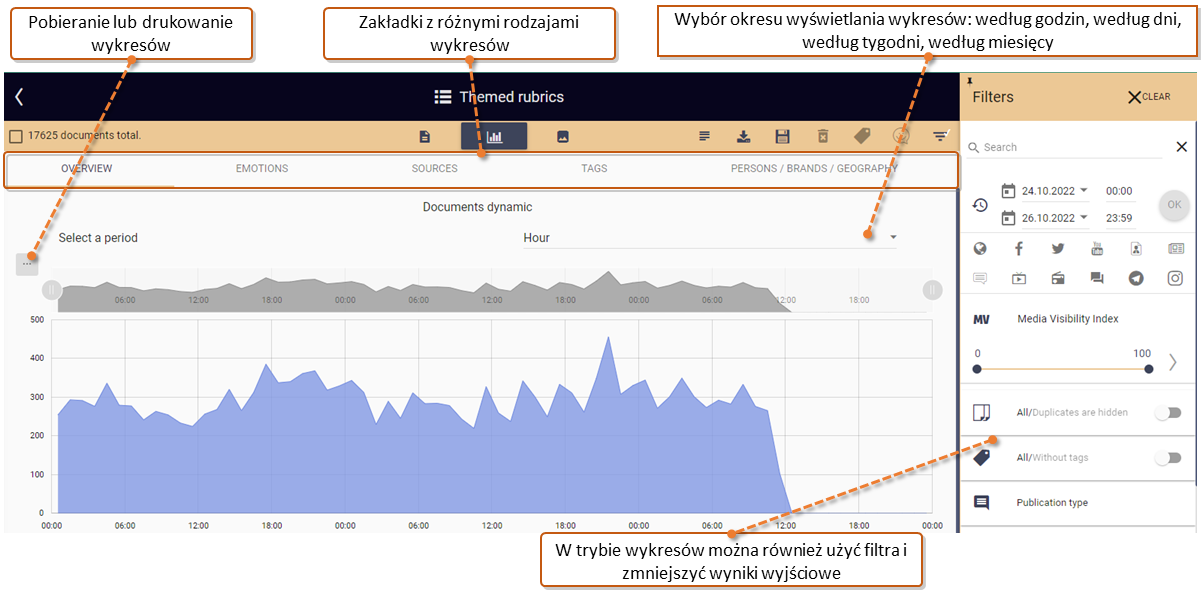Edit the end time 23:59 field
Screen dimensions: 1202x591
[x=1119, y=217]
